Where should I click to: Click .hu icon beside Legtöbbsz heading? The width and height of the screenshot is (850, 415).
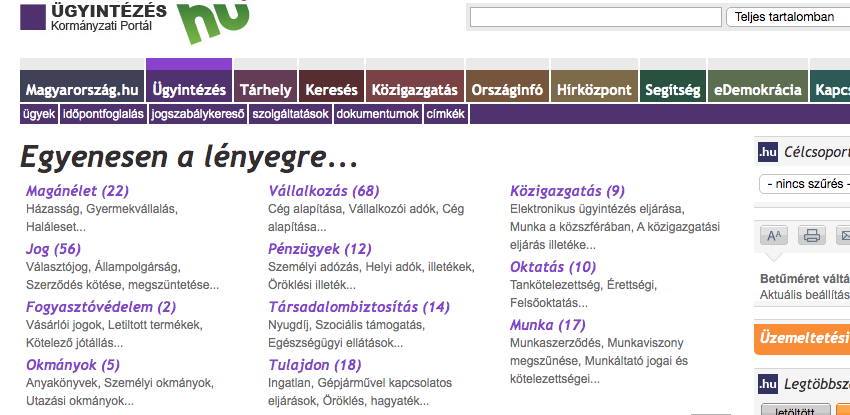pos(768,384)
